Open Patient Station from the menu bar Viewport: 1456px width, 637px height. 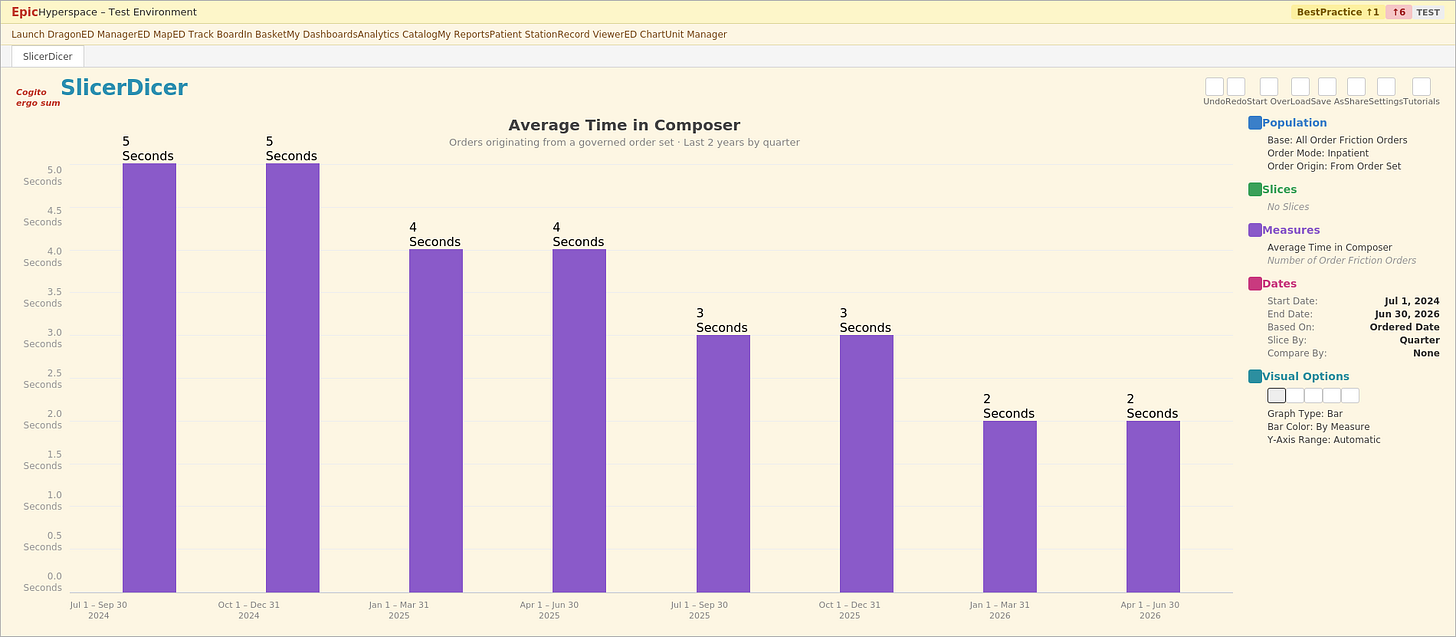point(524,34)
